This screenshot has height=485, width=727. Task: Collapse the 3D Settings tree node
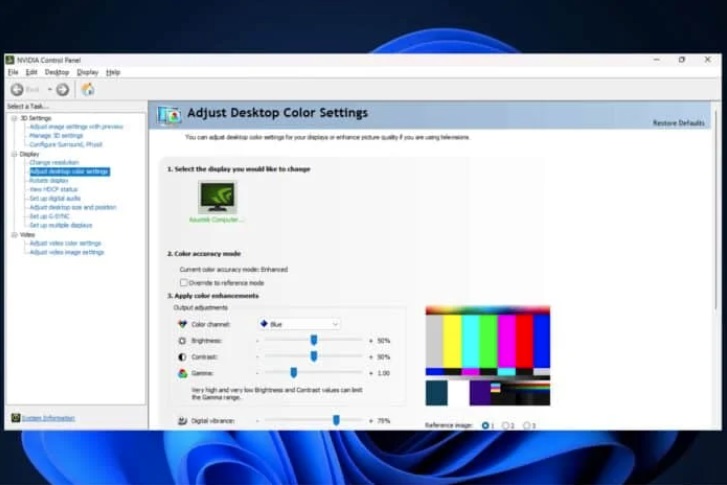(14, 118)
